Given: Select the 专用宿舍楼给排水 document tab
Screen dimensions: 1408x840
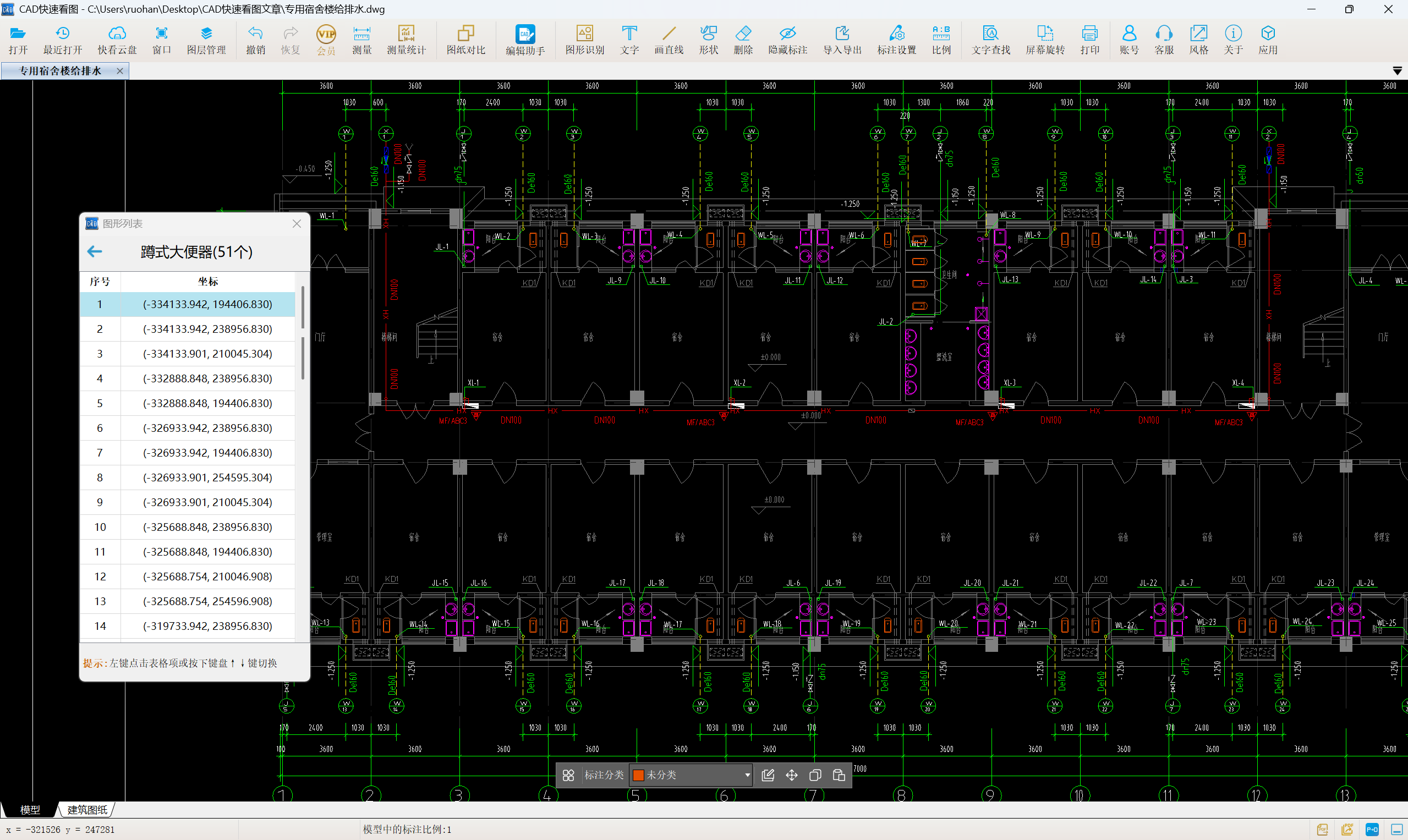Looking at the screenshot, I should [60, 71].
